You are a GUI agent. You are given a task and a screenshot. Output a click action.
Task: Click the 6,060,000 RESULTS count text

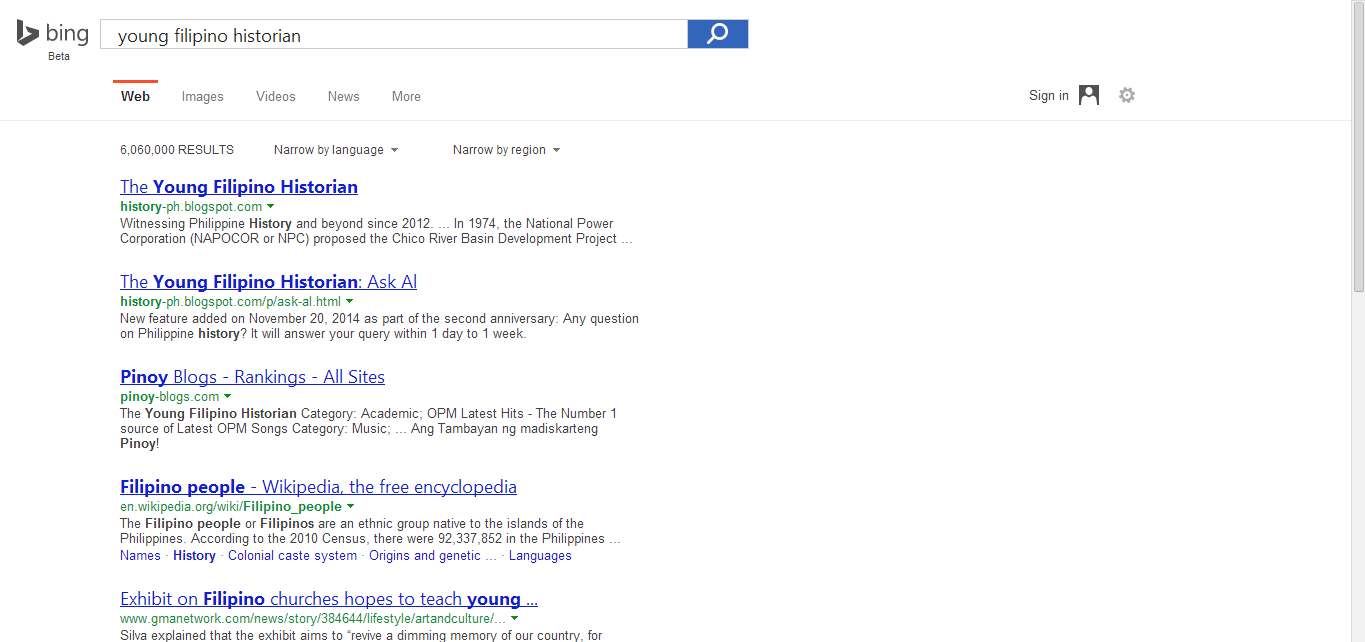[177, 150]
